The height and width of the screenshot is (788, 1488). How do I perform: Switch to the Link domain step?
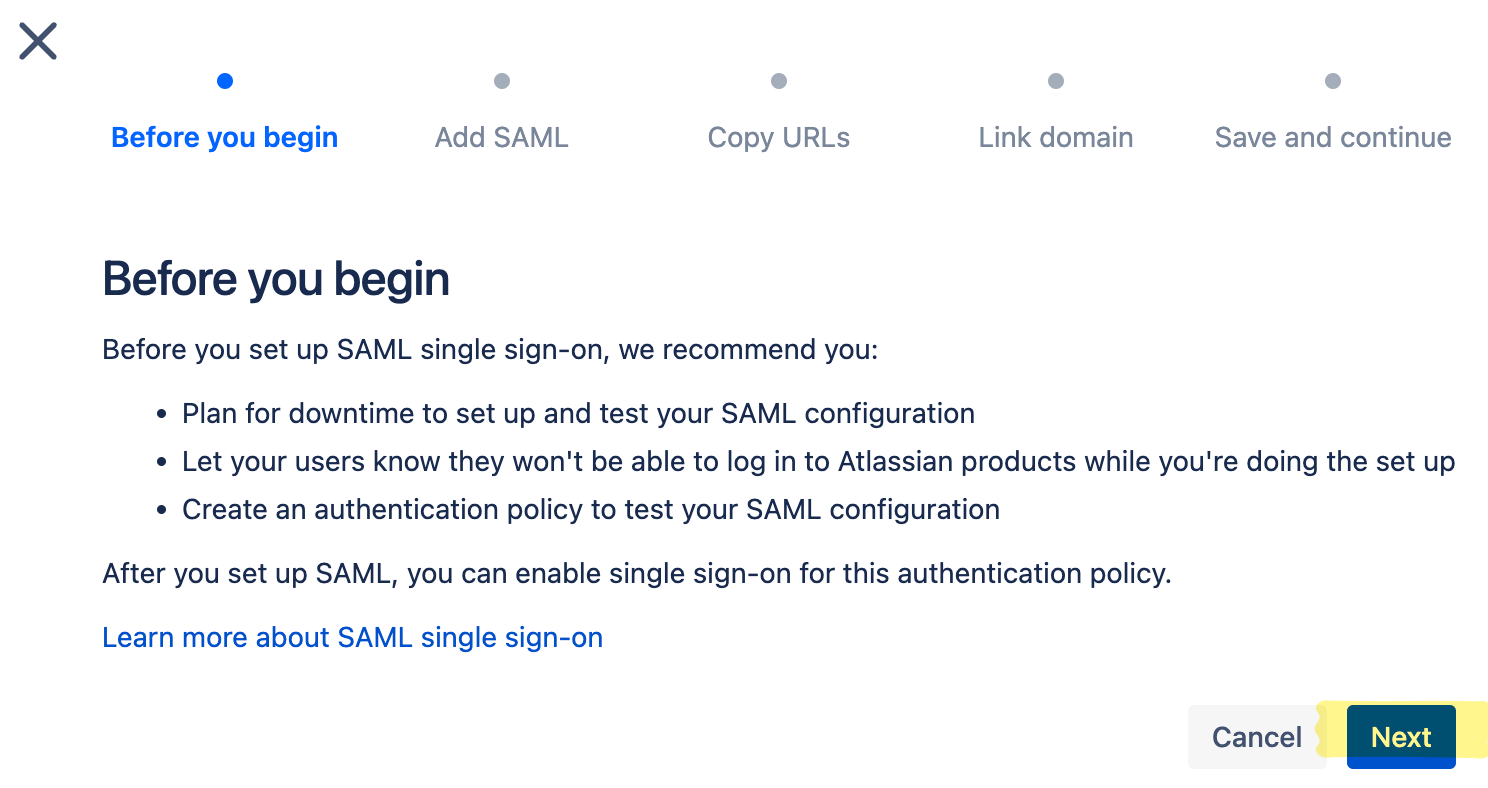coord(1056,137)
